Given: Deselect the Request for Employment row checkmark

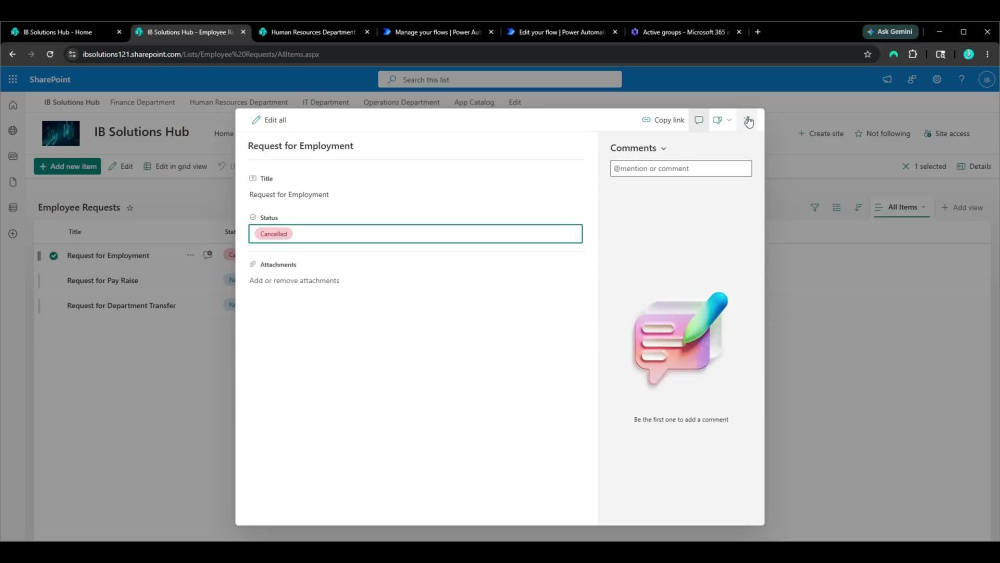Looking at the screenshot, I should click(54, 256).
